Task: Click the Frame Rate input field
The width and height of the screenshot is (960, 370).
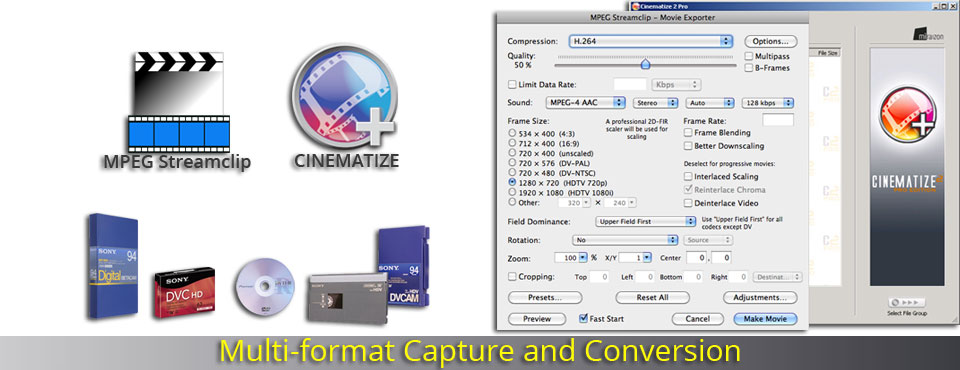Action: 778,120
